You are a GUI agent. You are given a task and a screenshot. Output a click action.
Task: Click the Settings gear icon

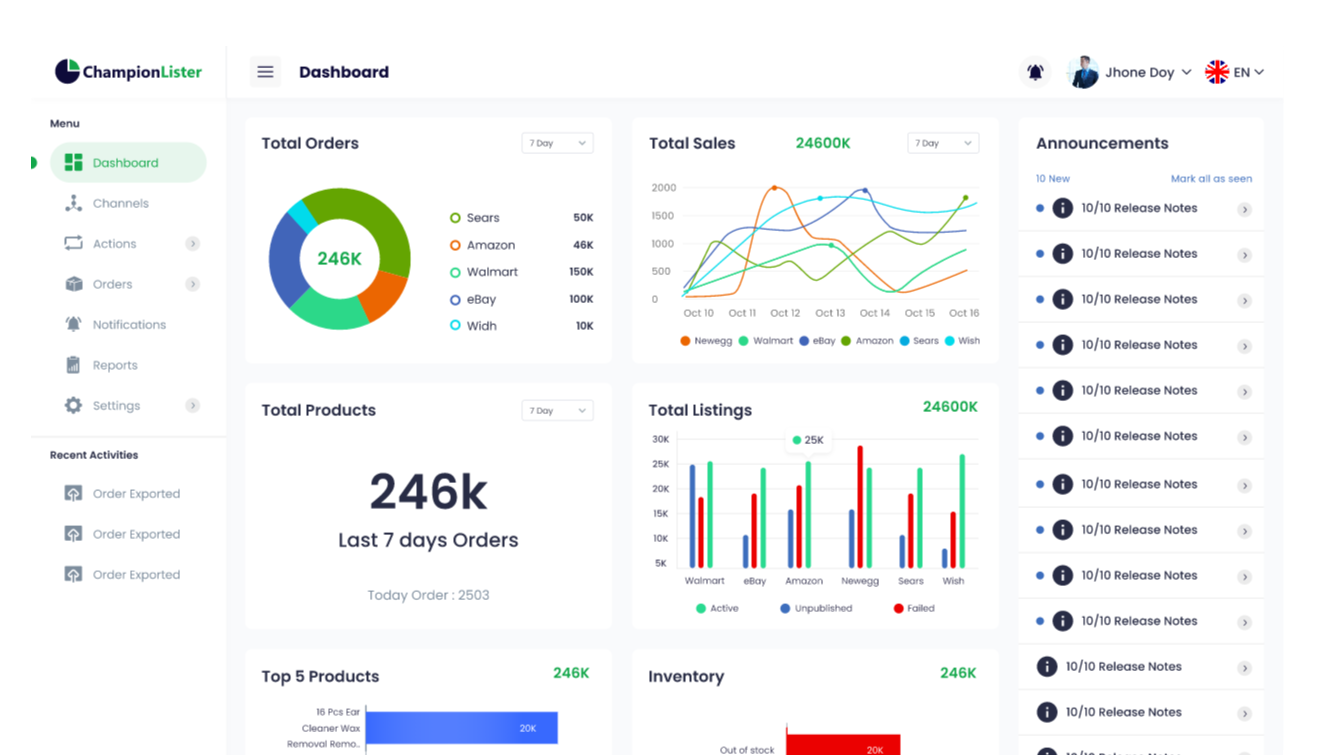click(73, 405)
